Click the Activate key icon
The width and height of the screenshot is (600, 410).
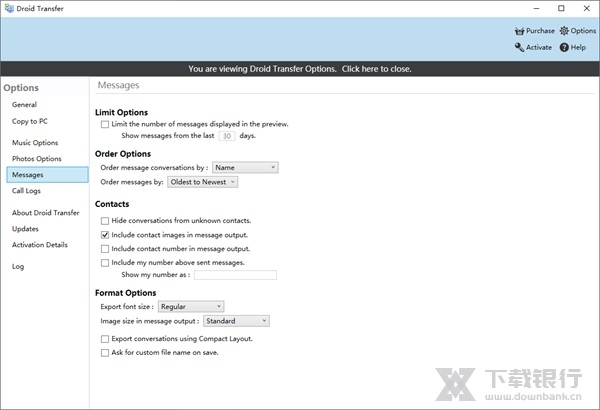click(519, 47)
